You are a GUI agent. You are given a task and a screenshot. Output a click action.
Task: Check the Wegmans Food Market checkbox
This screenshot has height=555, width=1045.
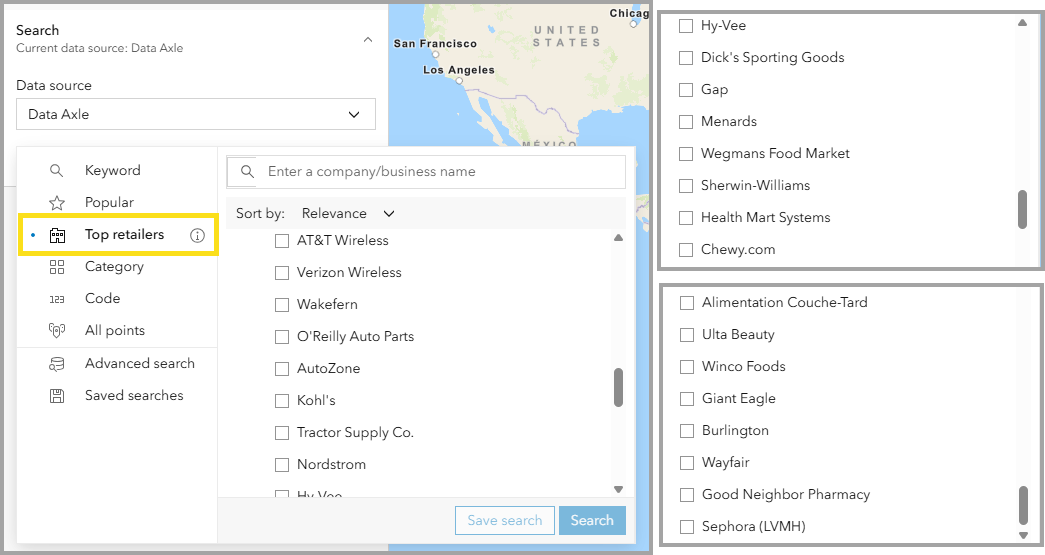click(x=686, y=154)
